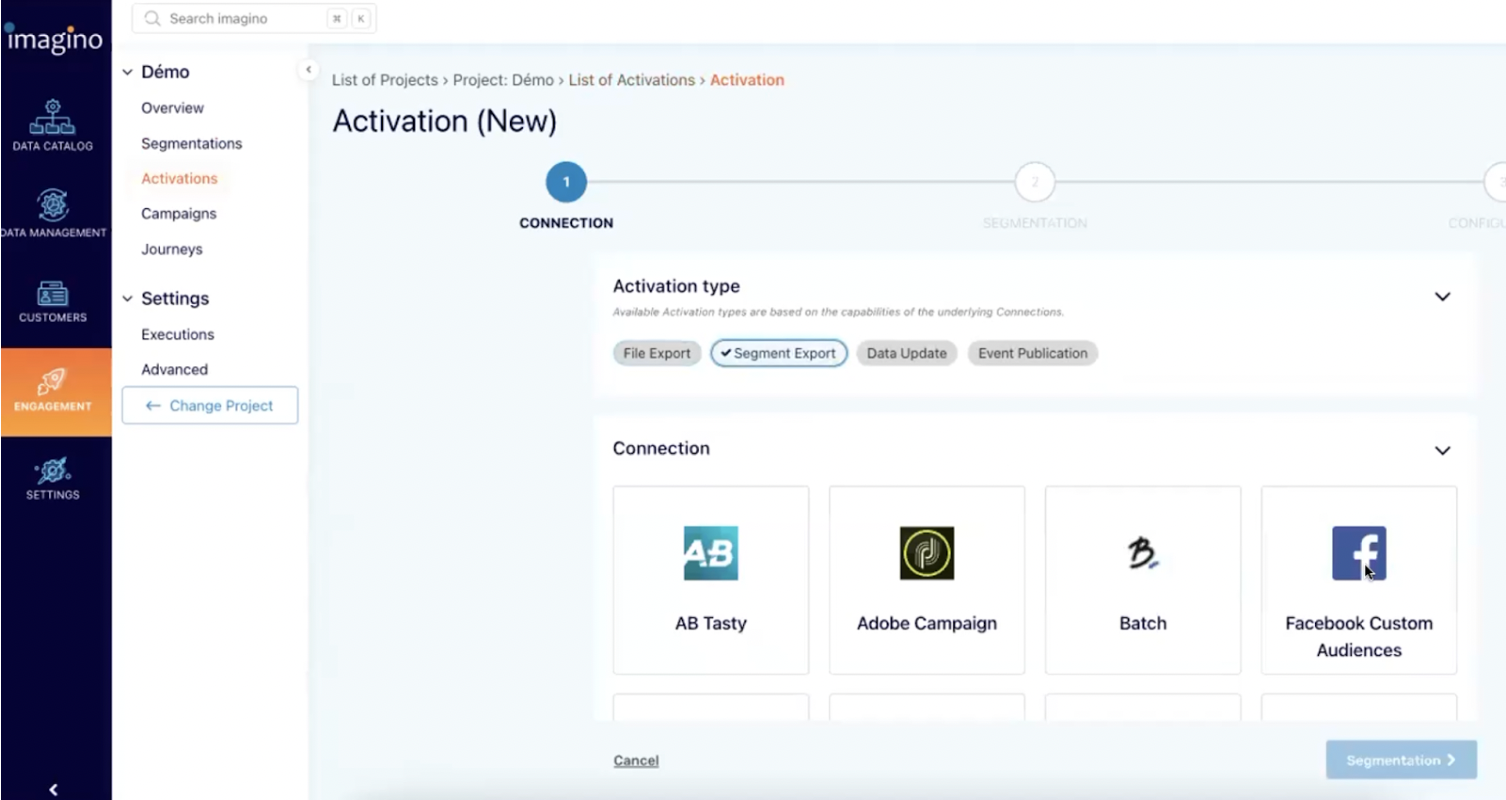Click step 1 Connection circle
Viewport: 1506px width, 800px height.
566,182
